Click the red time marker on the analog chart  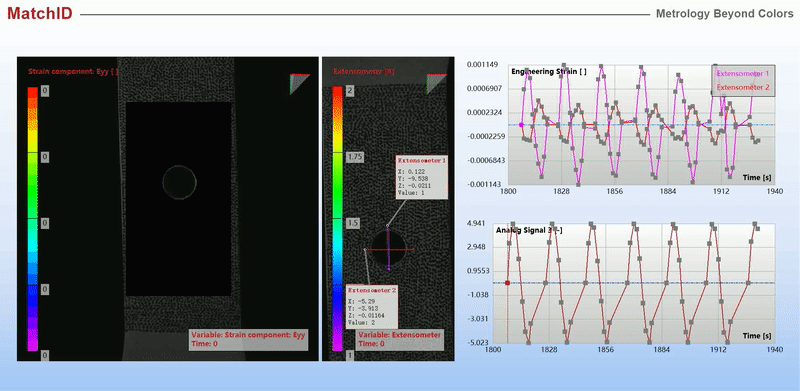[x=508, y=283]
